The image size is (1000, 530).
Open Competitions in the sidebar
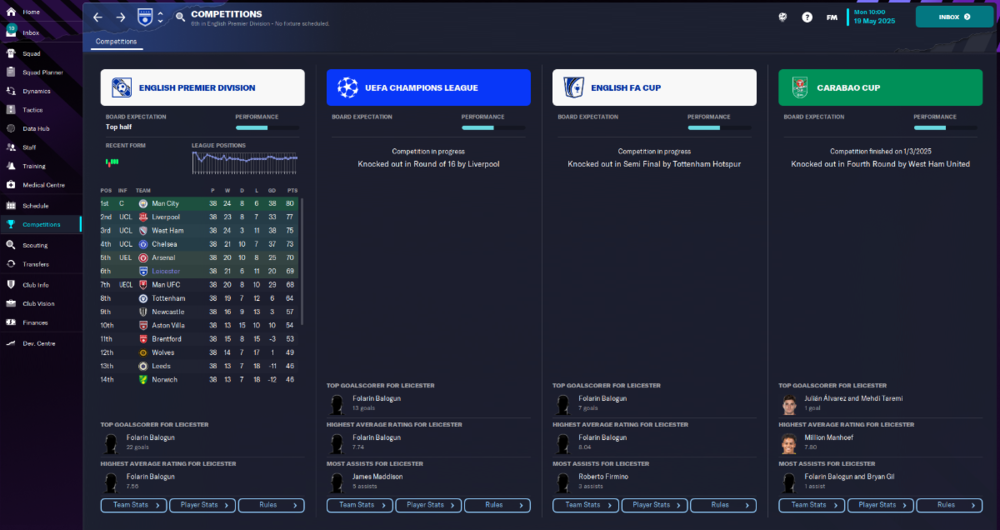point(41,225)
